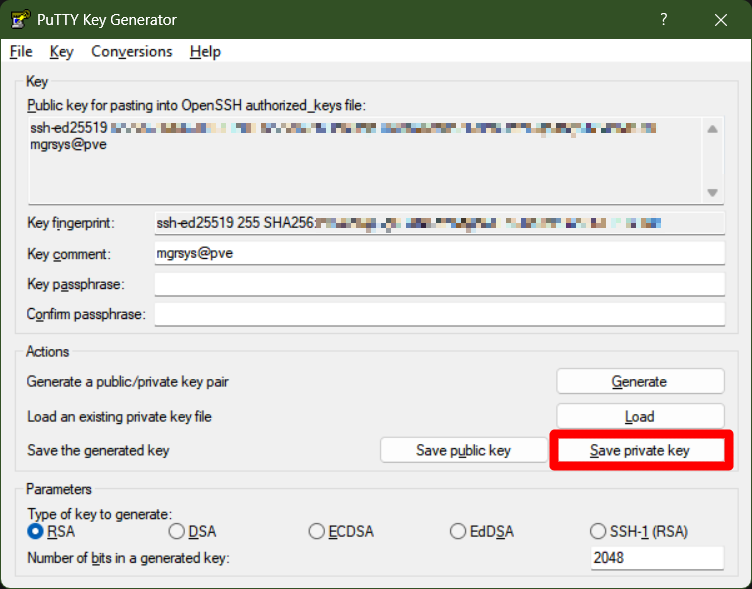Image resolution: width=752 pixels, height=589 pixels.
Task: Click the Generate button
Action: pyautogui.click(x=640, y=381)
